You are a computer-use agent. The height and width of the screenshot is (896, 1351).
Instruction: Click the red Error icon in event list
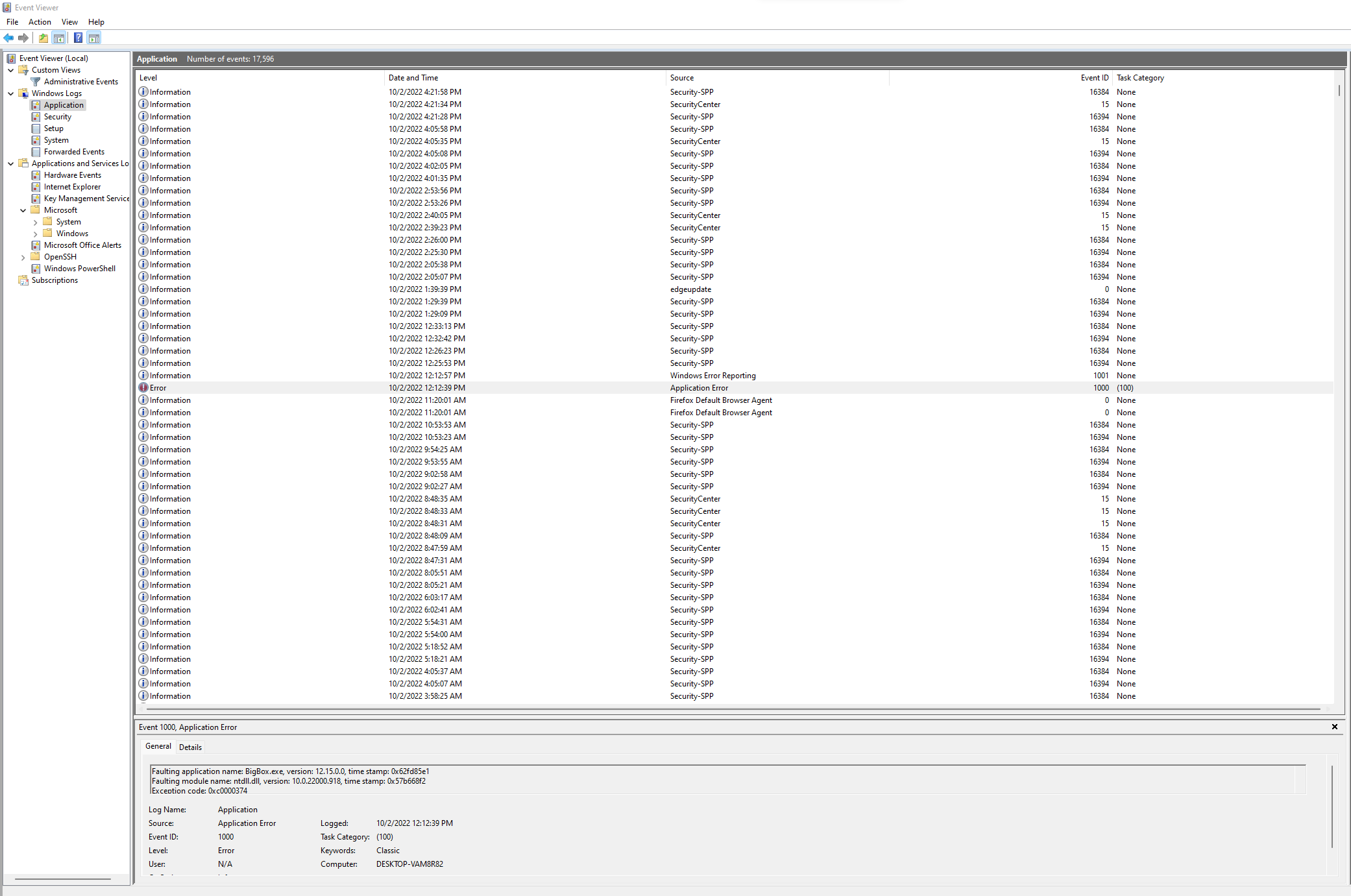point(143,388)
